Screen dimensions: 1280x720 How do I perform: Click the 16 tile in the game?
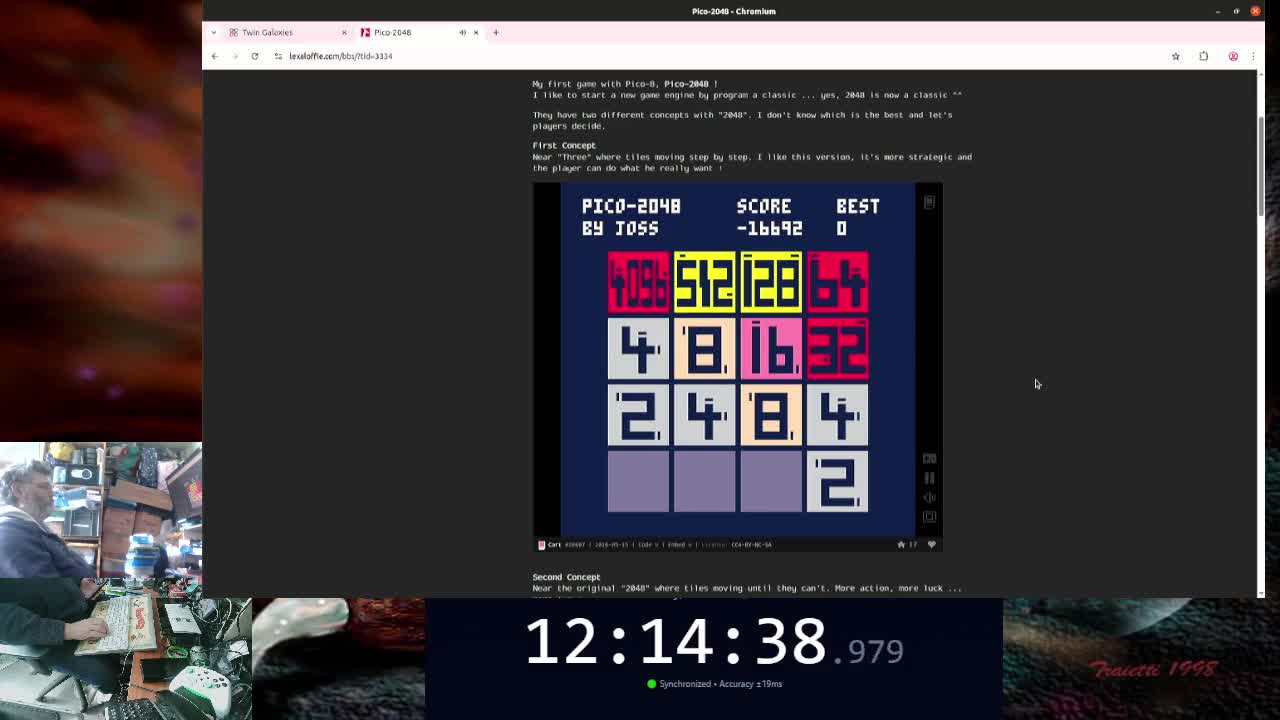click(x=771, y=349)
